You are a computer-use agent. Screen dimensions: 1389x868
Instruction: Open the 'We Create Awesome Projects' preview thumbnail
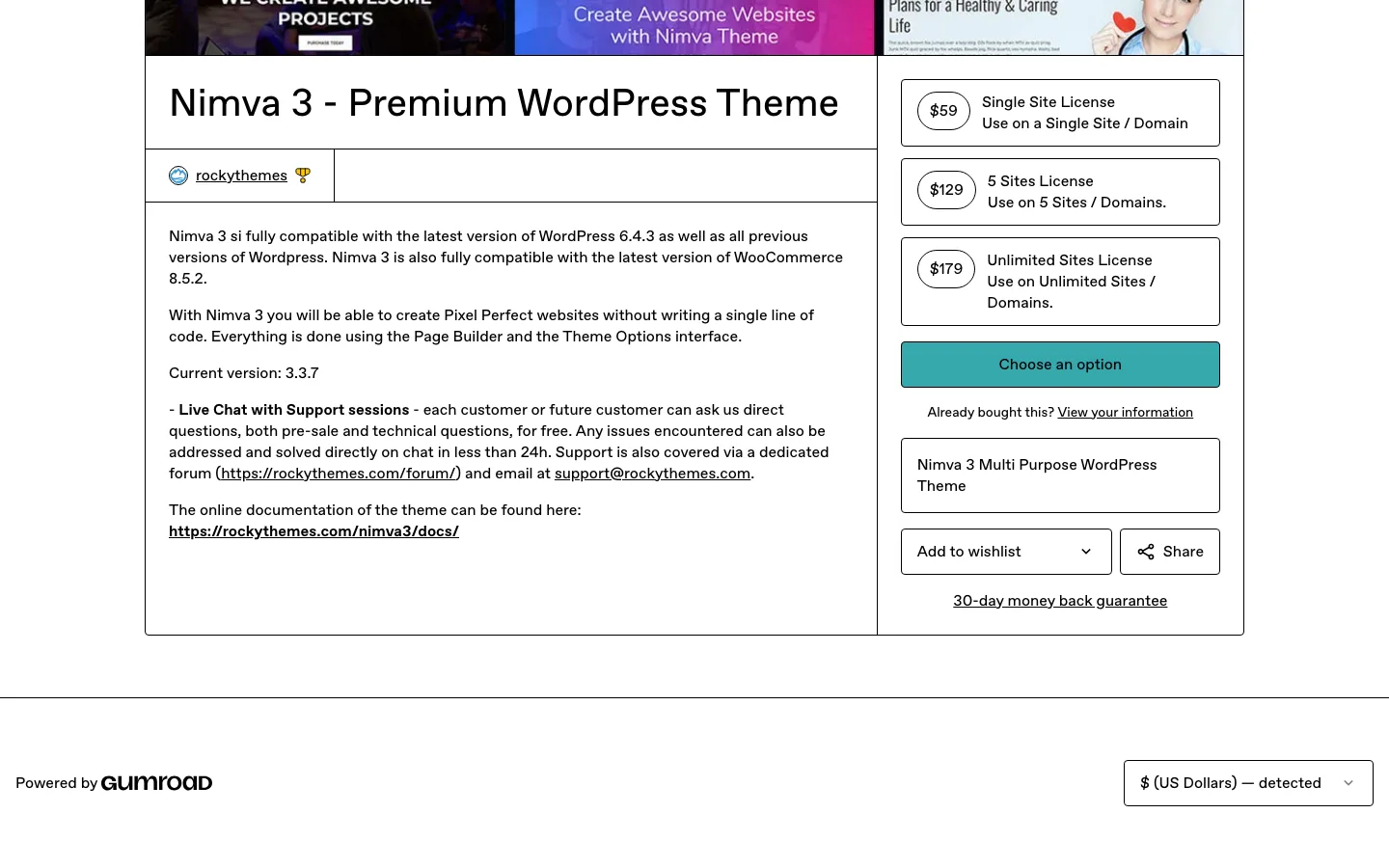tap(330, 27)
